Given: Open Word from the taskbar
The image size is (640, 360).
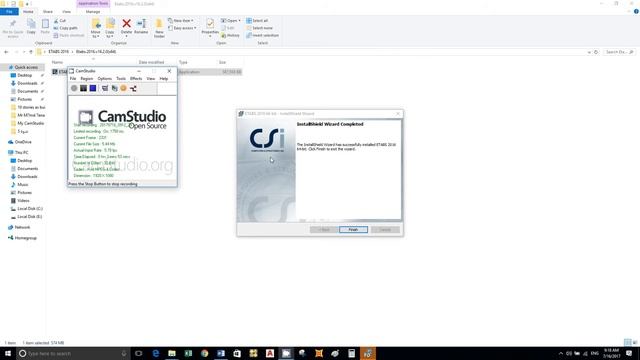Looking at the screenshot, I should tap(221, 353).
